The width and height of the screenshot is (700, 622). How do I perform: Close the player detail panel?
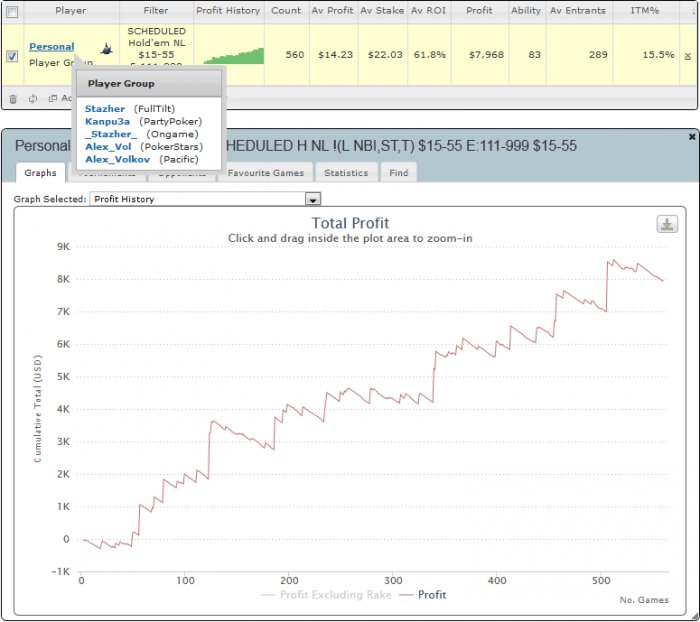[692, 135]
